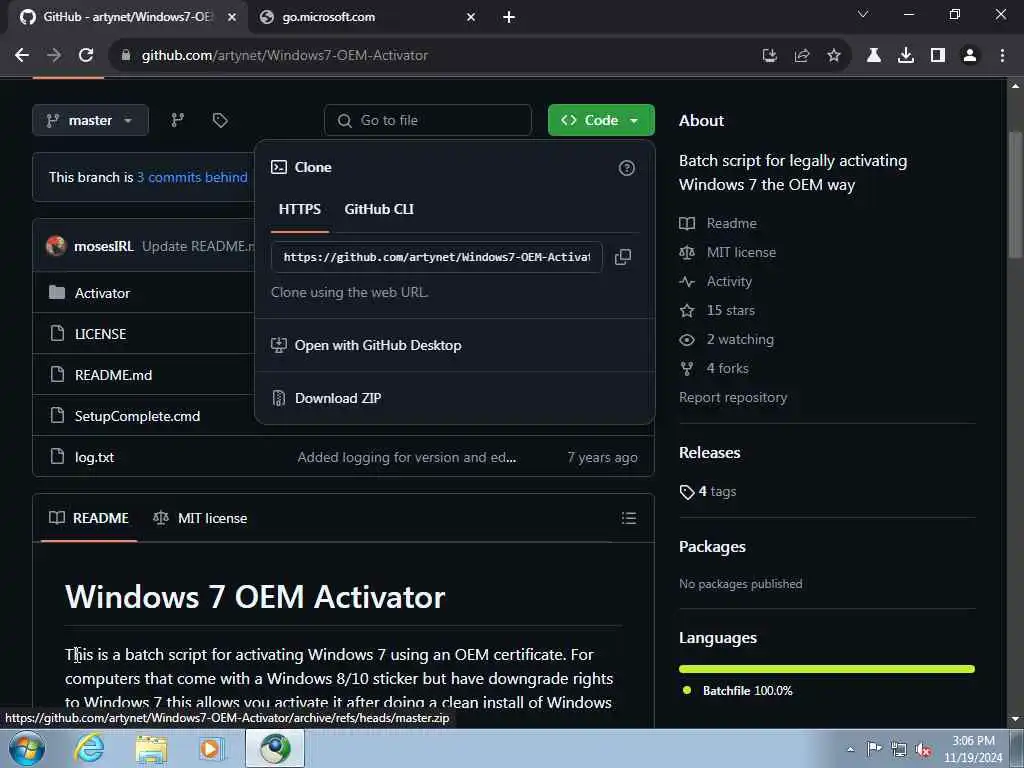This screenshot has height=768, width=1024.
Task: View branches via the branch icon
Action: coord(178,120)
